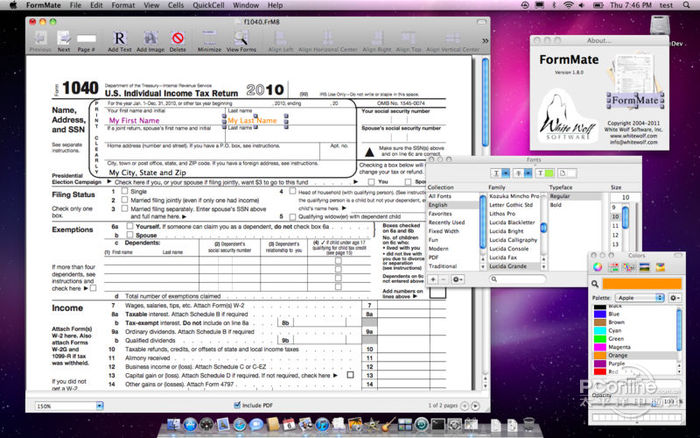
Task: Click the document color icon in Fonts
Action: coord(566,173)
